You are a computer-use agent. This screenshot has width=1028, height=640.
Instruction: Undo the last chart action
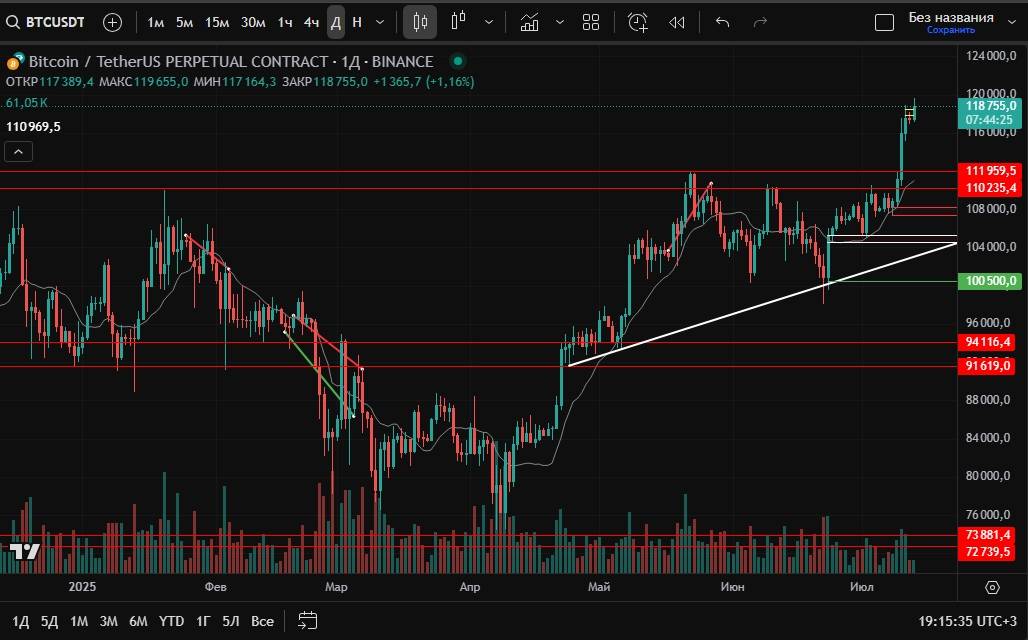pyautogui.click(x=723, y=22)
